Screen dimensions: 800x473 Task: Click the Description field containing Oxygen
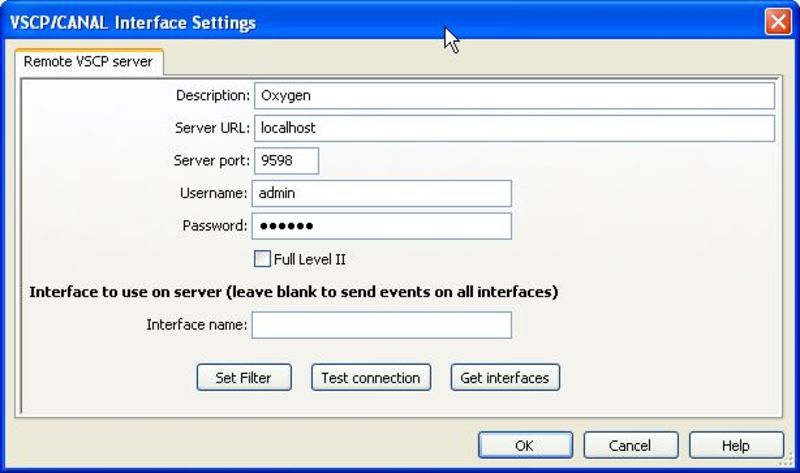click(513, 96)
